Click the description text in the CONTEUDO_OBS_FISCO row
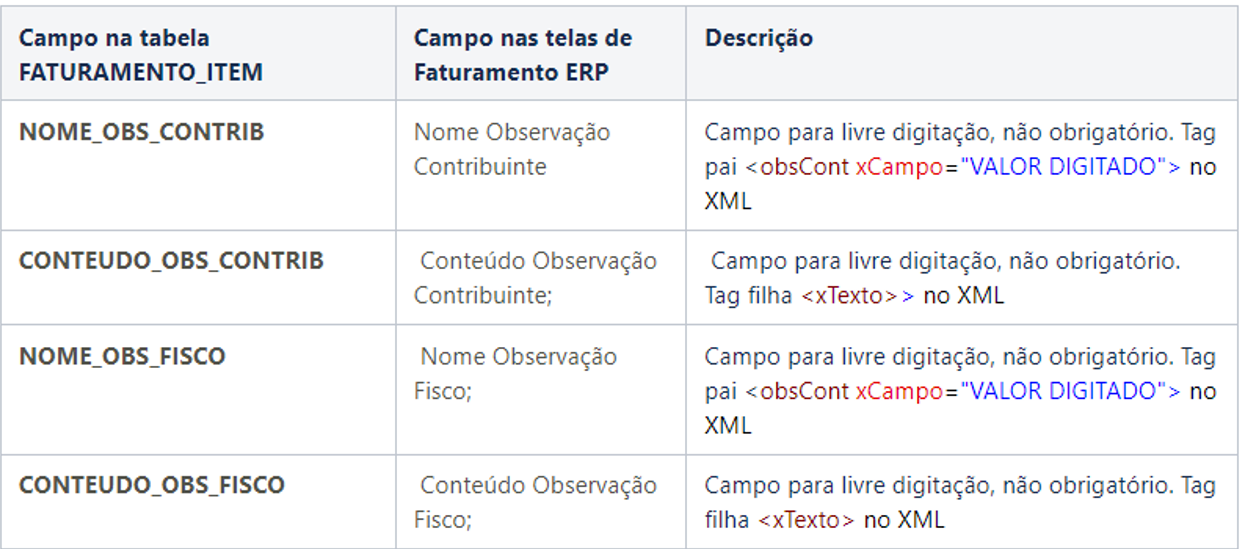 pyautogui.click(x=960, y=486)
